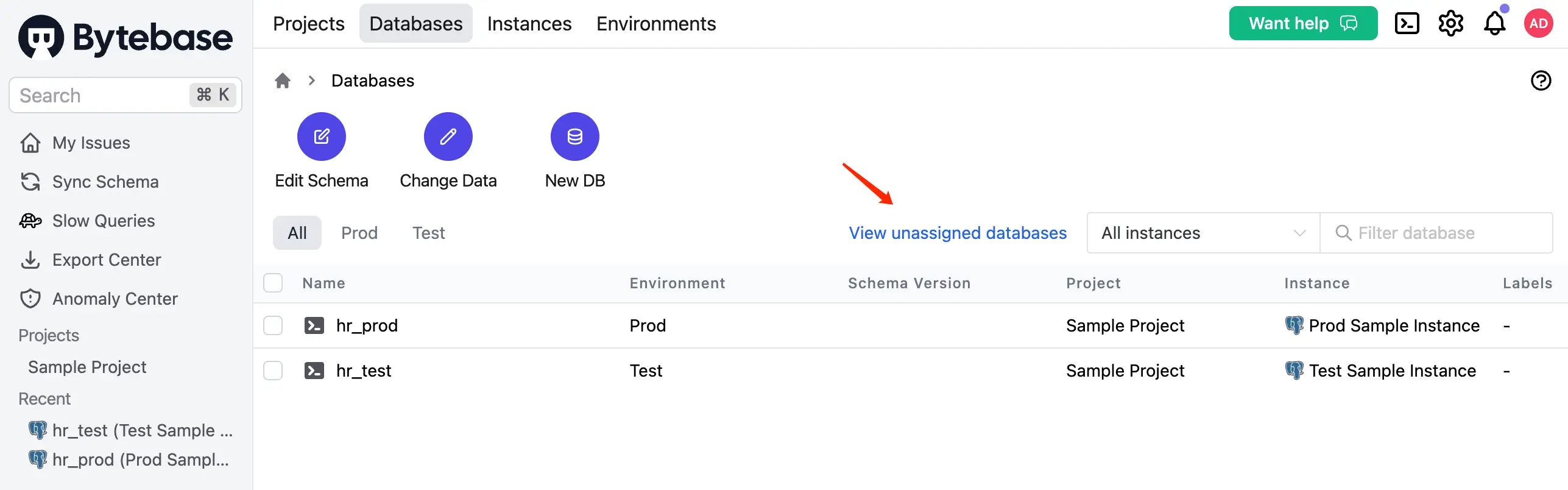Viewport: 1568px width, 490px height.
Task: Click the Name column header
Action: pyautogui.click(x=324, y=283)
